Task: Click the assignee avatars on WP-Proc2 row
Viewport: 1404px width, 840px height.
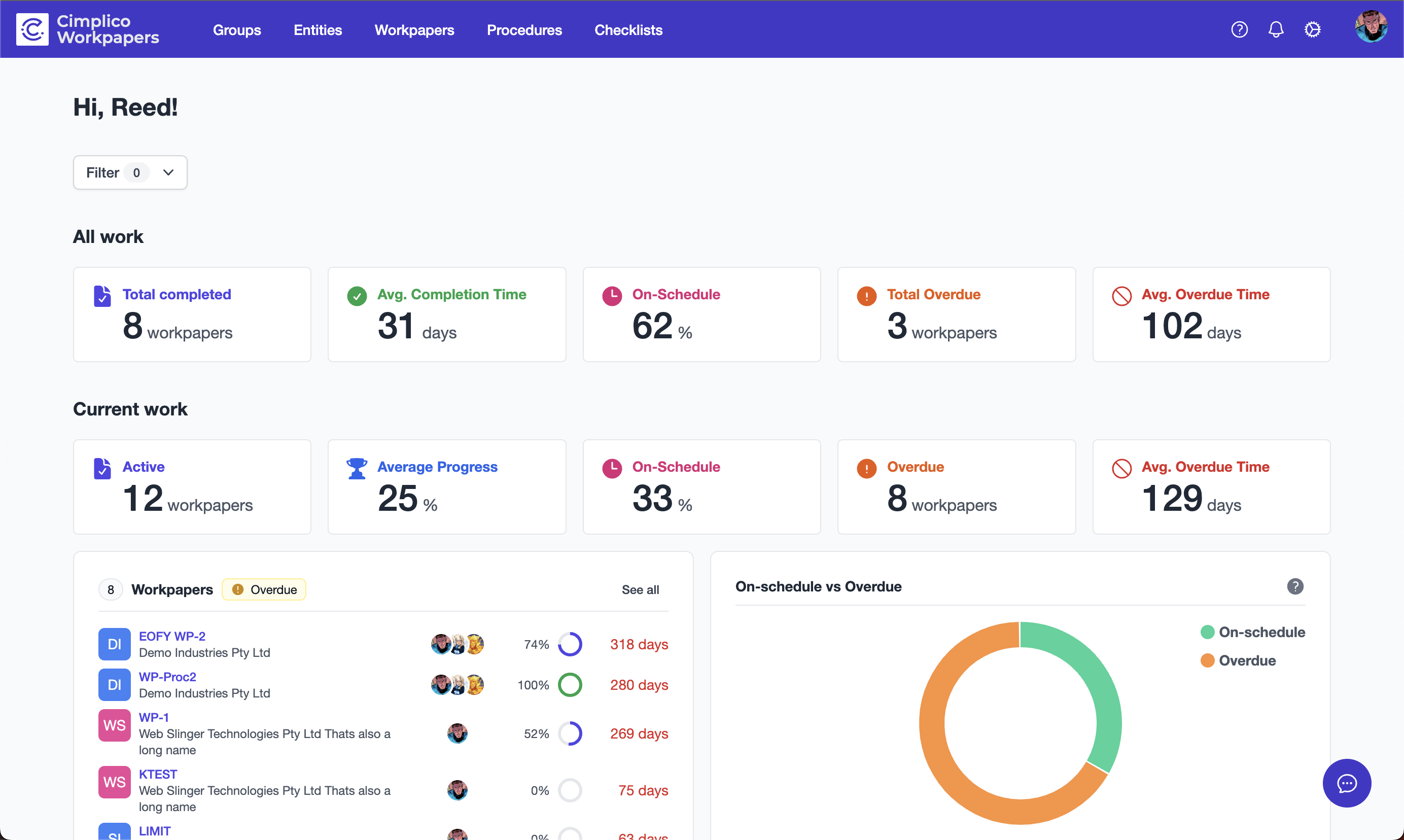Action: click(x=457, y=685)
